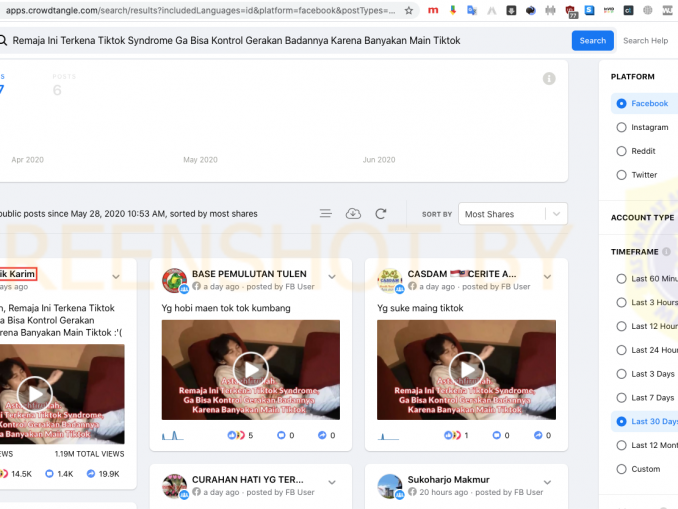678x509 pixels.
Task: Click the '1.19M TOTAL VIEWS' text
Action: [89, 454]
